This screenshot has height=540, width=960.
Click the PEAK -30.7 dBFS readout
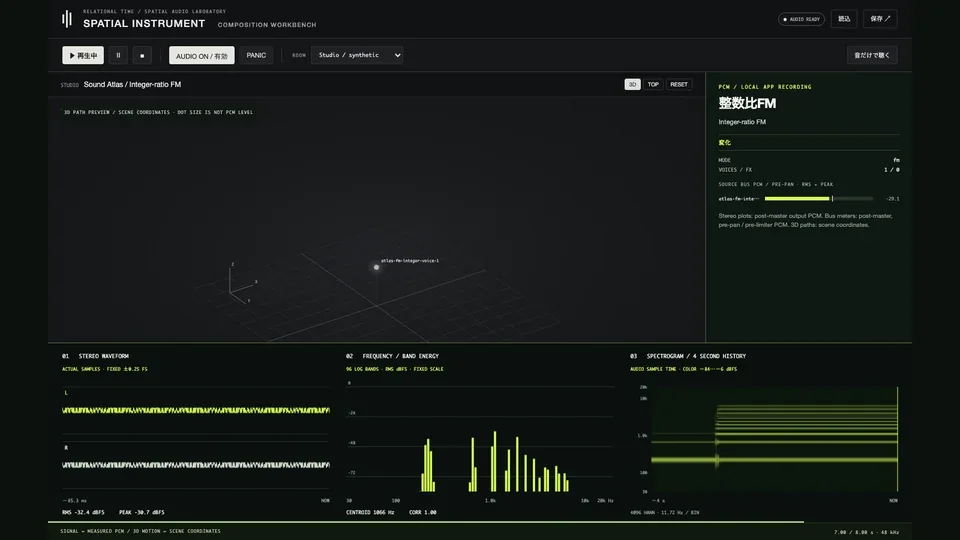pyautogui.click(x=141, y=512)
